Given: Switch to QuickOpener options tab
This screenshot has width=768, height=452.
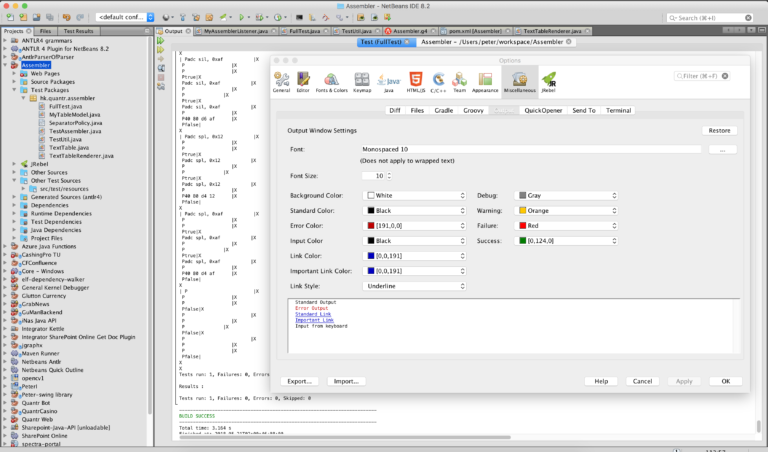Looking at the screenshot, I should [x=543, y=110].
